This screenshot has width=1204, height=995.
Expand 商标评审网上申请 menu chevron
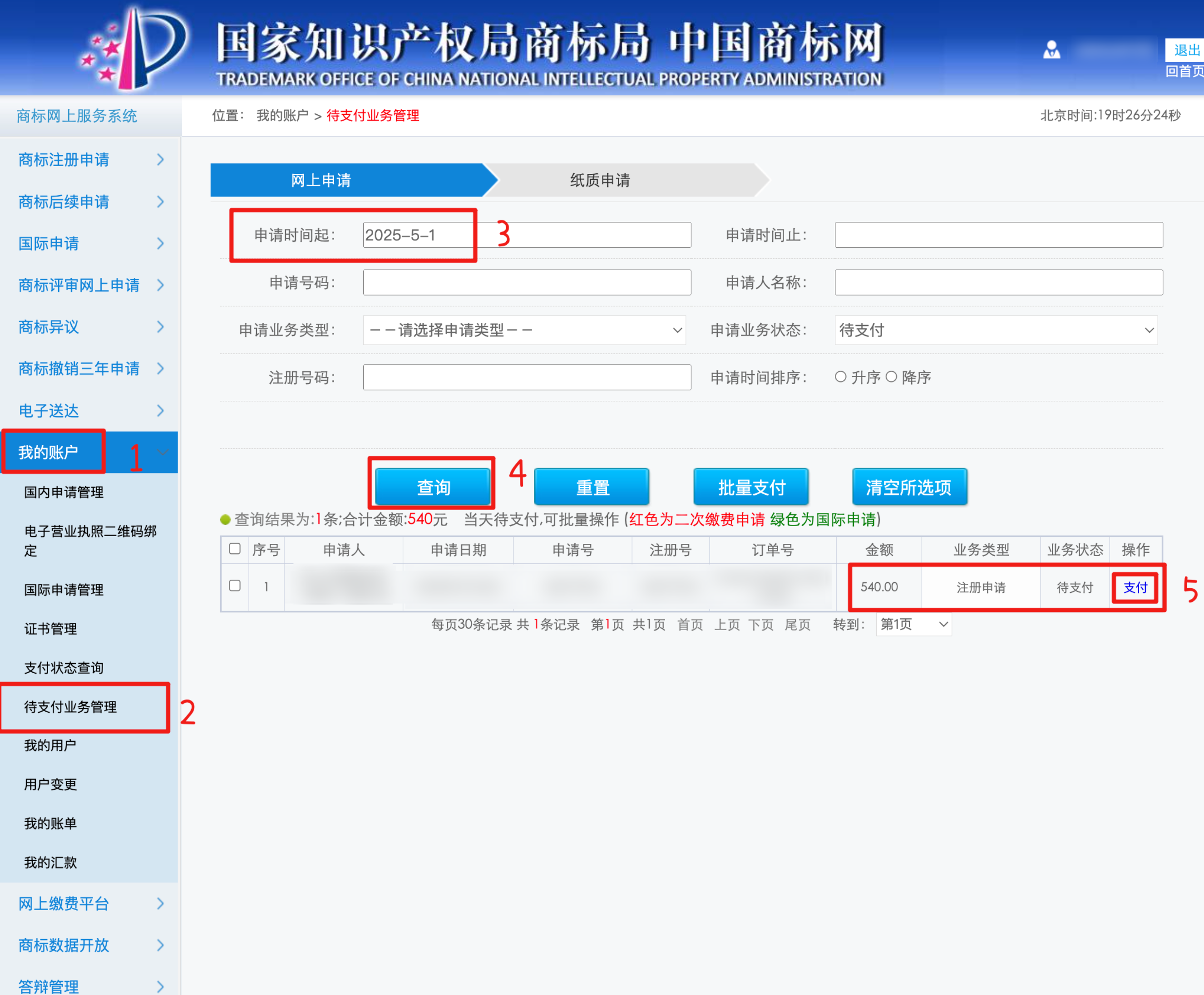tap(161, 286)
